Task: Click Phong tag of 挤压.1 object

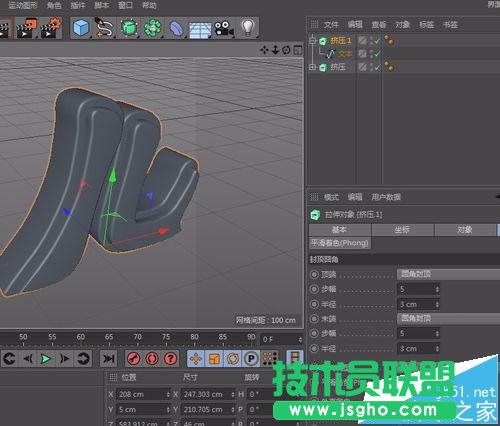Action: point(389,41)
